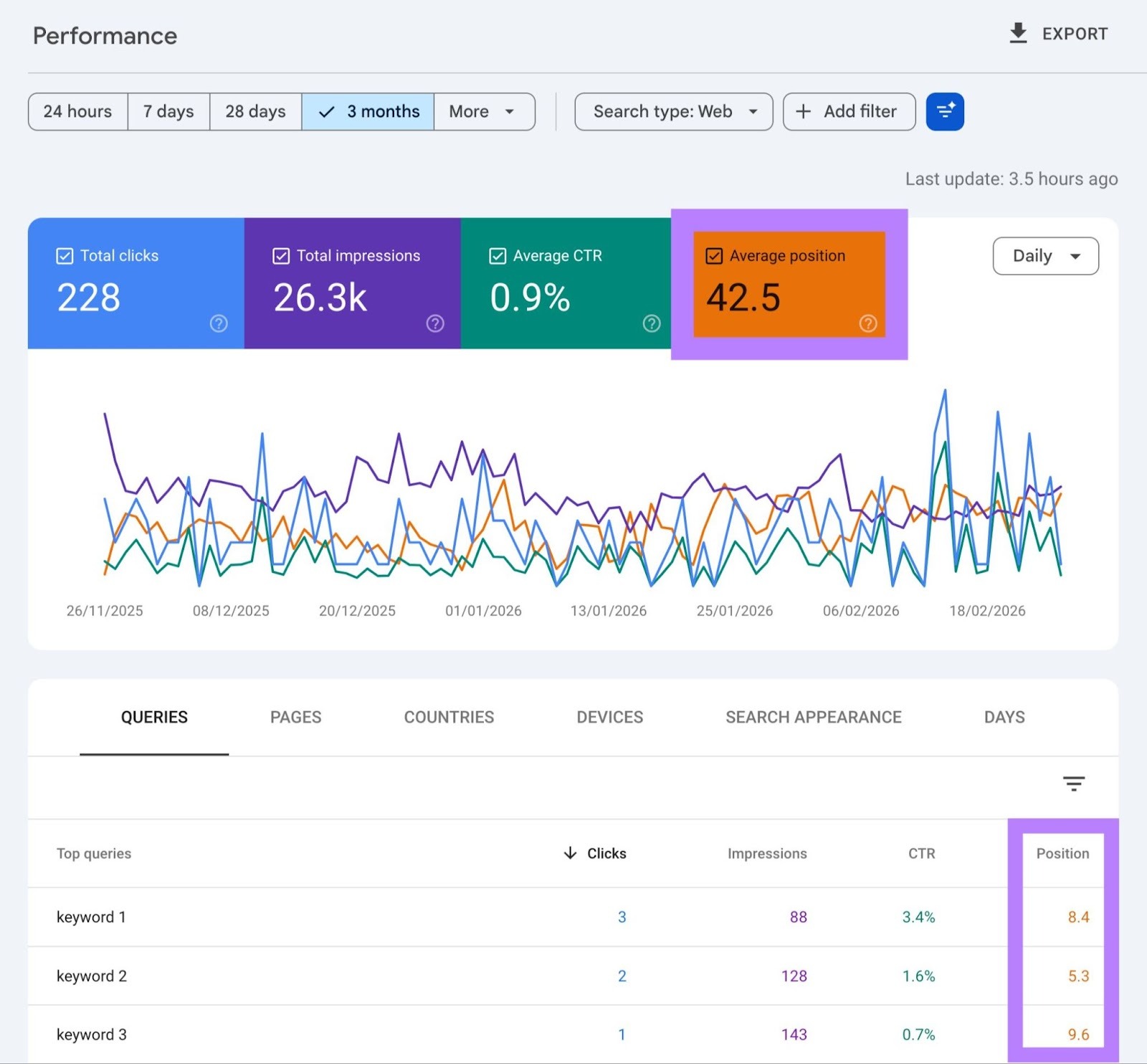Select the 24 hours time filter chip
Image resolution: width=1147 pixels, height=1064 pixels.
pos(77,111)
